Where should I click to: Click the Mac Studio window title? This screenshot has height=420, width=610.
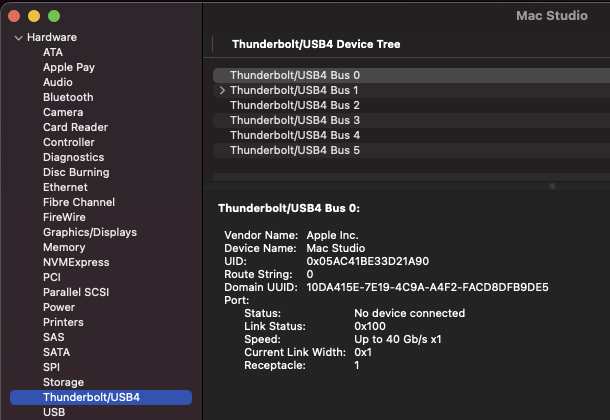[x=552, y=16]
